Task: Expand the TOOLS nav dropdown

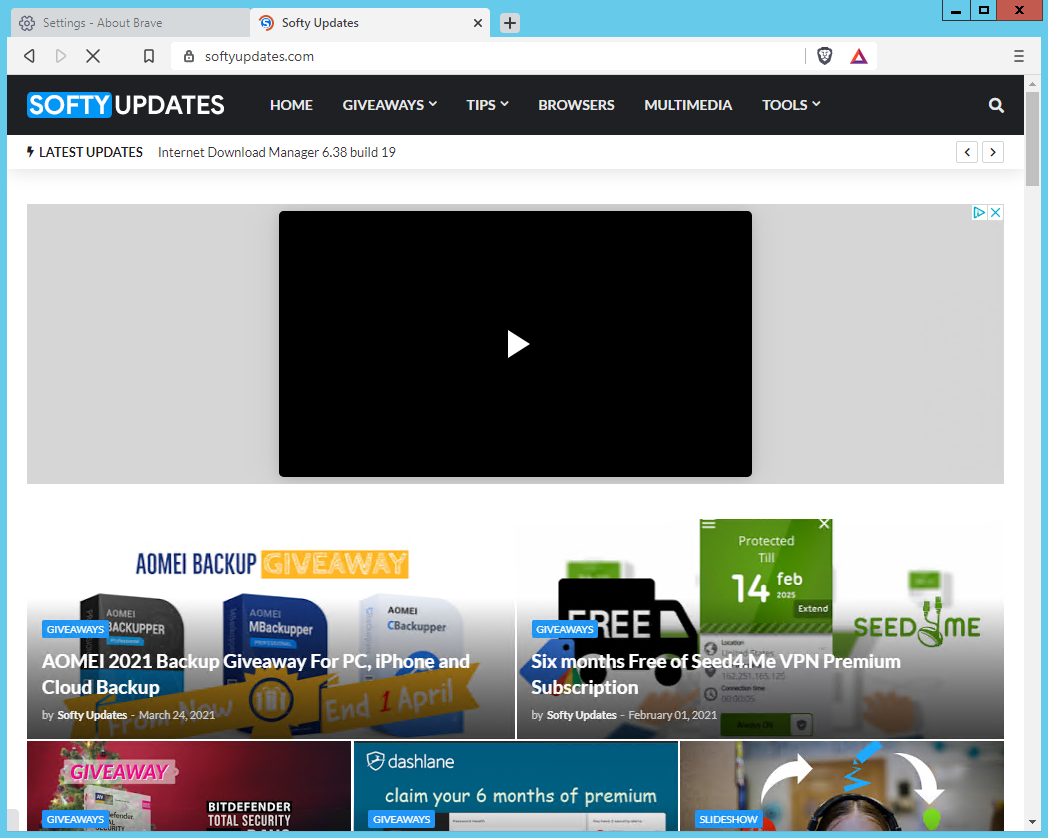Action: [x=791, y=105]
